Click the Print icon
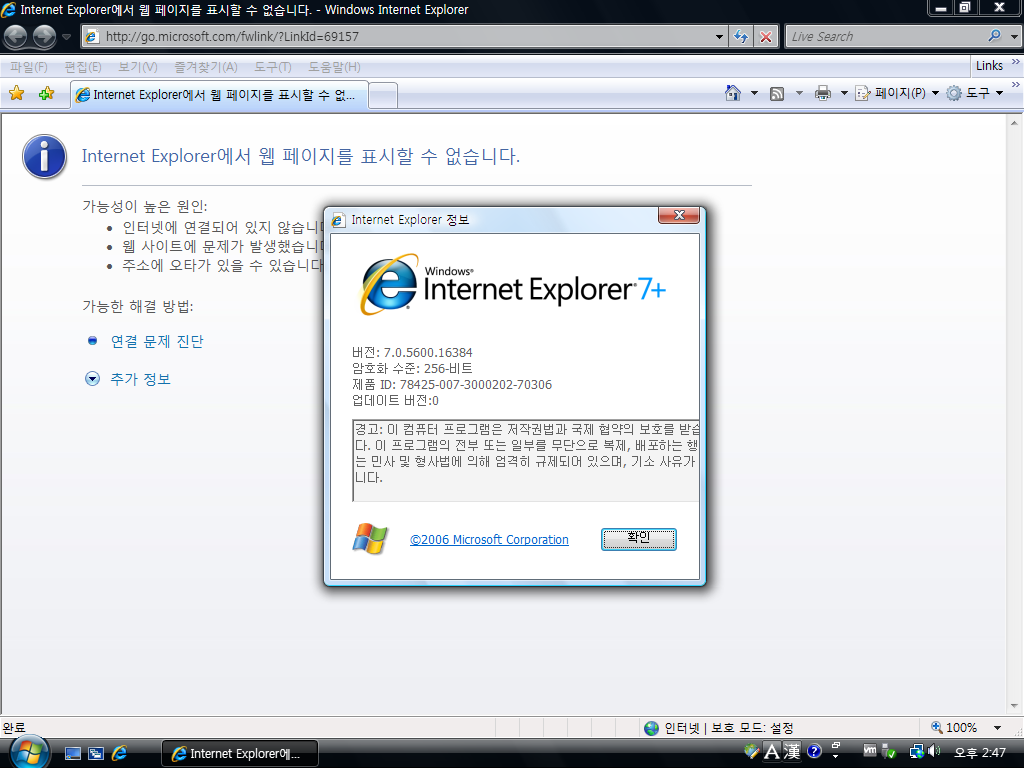 [823, 93]
